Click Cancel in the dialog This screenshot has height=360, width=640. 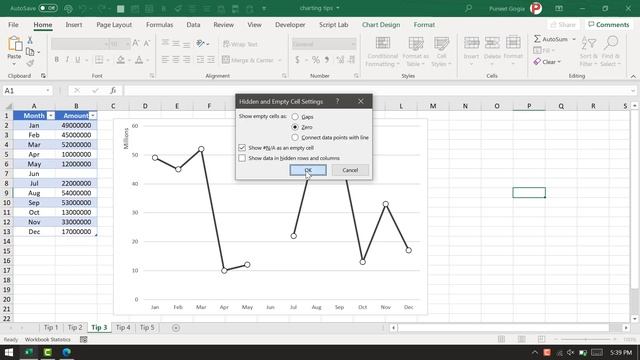click(350, 170)
